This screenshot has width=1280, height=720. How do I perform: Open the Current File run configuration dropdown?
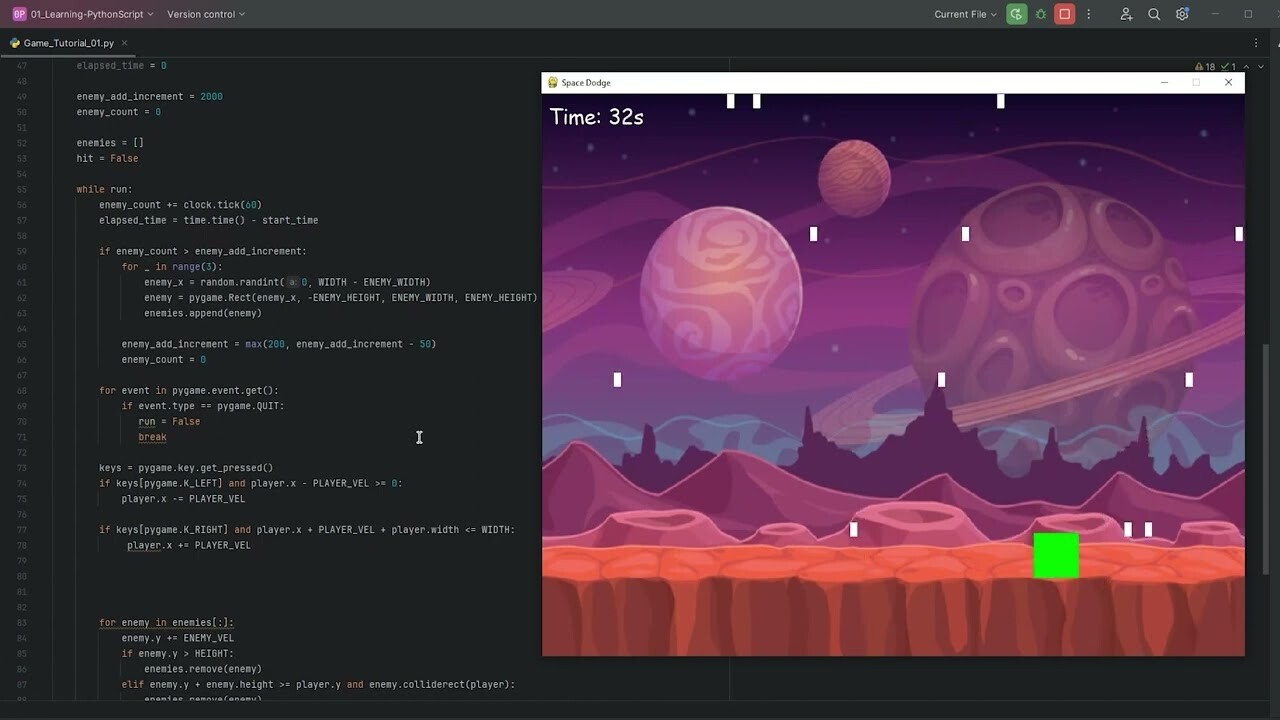click(965, 14)
